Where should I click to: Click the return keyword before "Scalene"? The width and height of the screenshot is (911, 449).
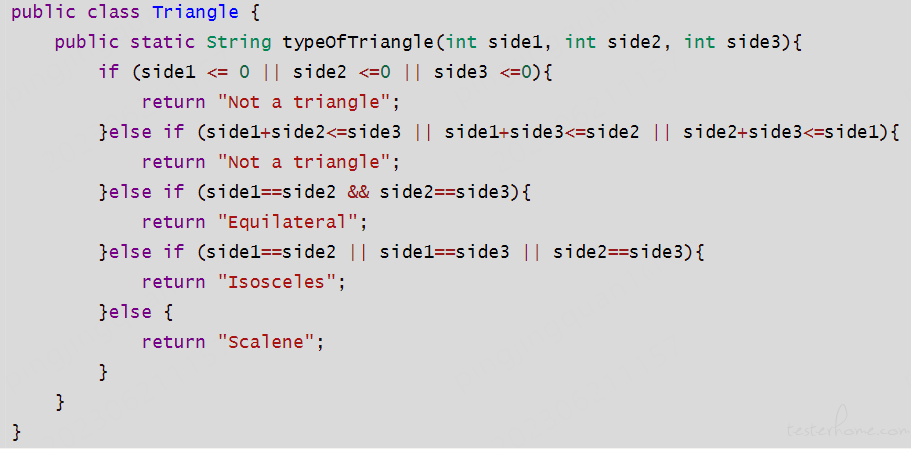pos(174,342)
